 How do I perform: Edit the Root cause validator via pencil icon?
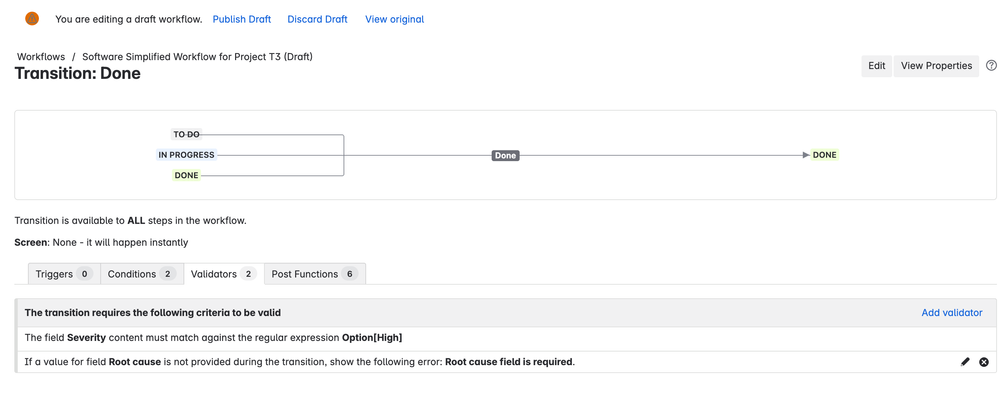point(965,362)
